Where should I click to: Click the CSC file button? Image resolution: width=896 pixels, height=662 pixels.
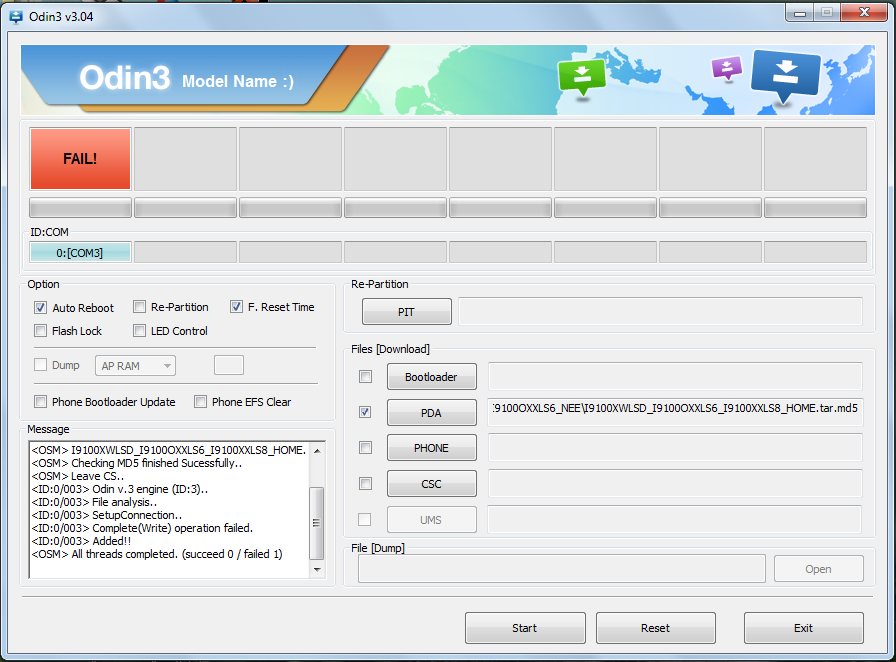[431, 484]
